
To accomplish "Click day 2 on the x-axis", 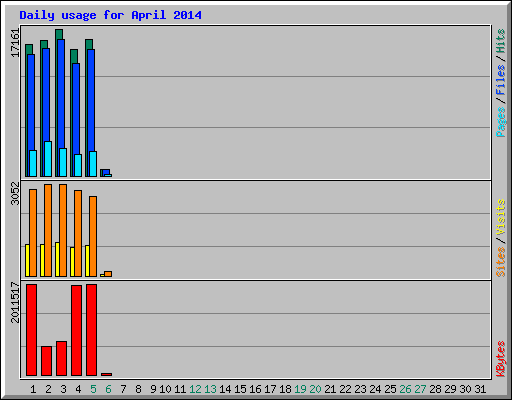I will pos(48,389).
